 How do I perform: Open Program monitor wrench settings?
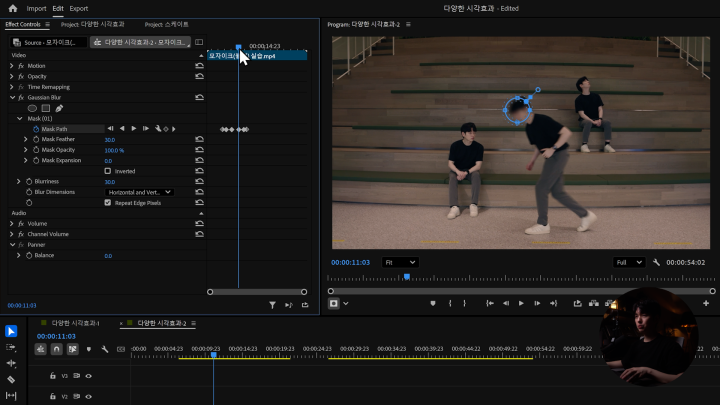coord(656,262)
